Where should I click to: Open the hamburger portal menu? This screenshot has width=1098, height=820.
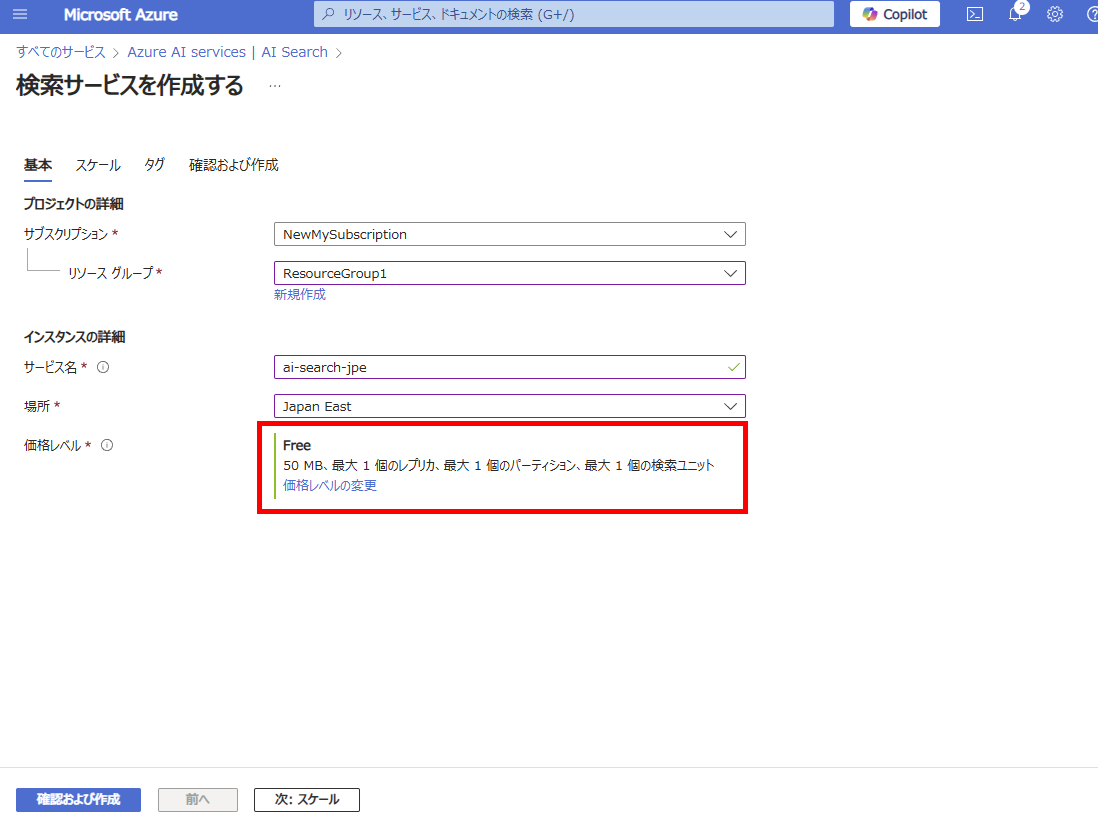pos(20,15)
